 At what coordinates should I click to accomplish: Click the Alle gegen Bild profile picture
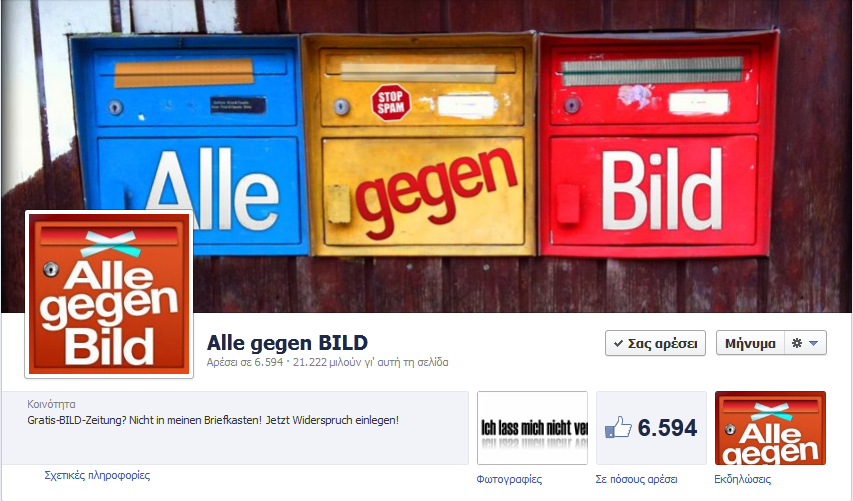[x=109, y=294]
